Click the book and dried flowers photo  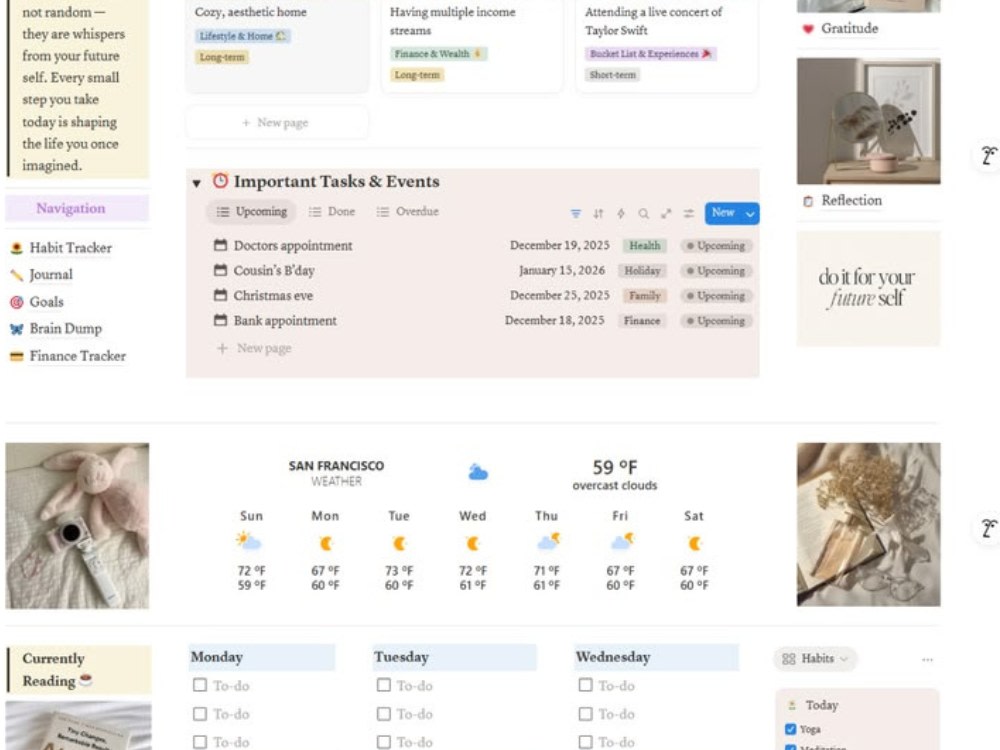tap(868, 524)
